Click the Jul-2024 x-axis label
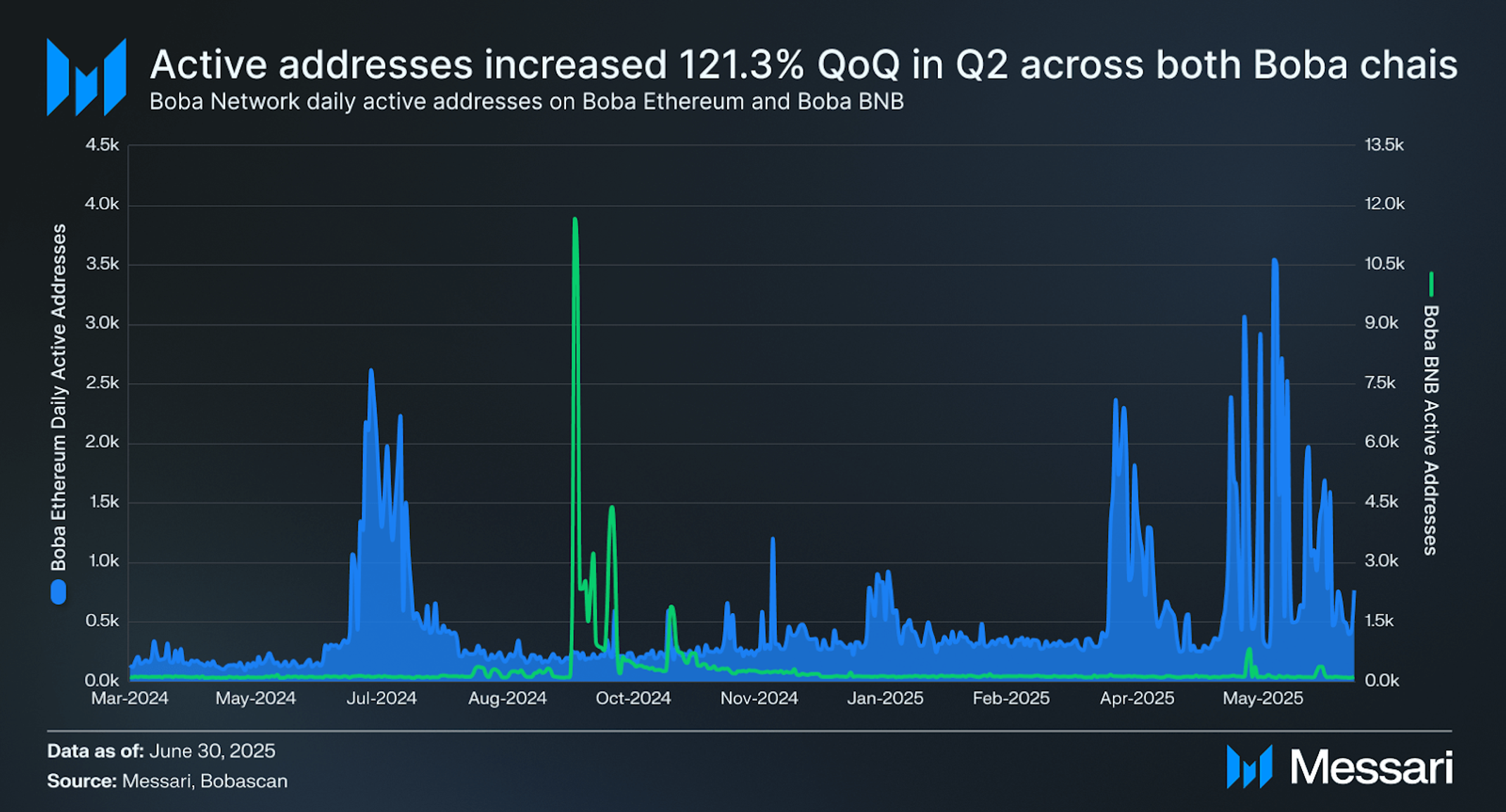The height and width of the screenshot is (812, 1506). [382, 698]
